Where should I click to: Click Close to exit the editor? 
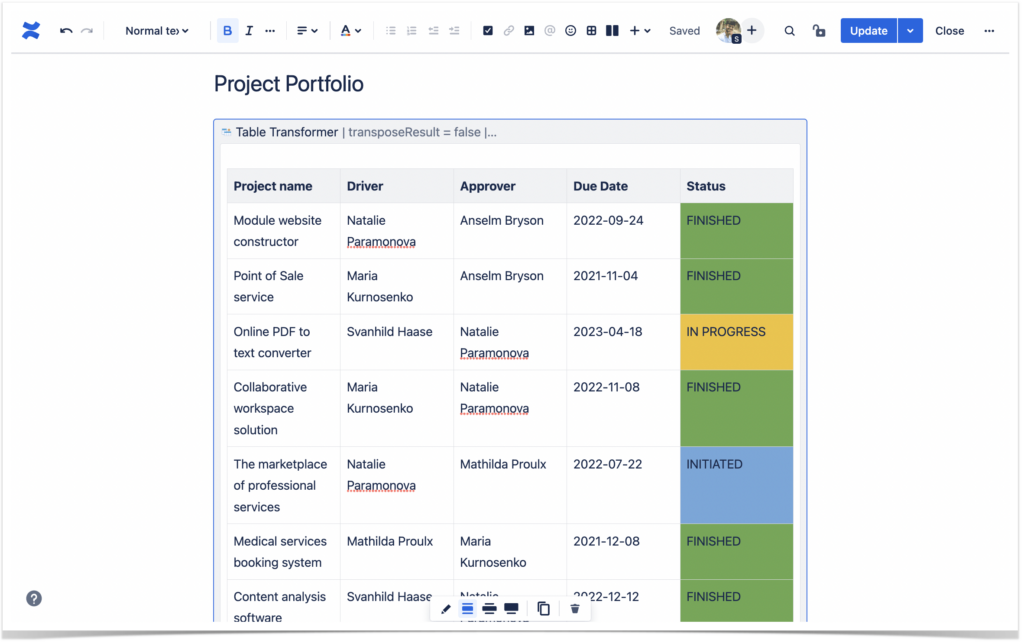pos(948,30)
